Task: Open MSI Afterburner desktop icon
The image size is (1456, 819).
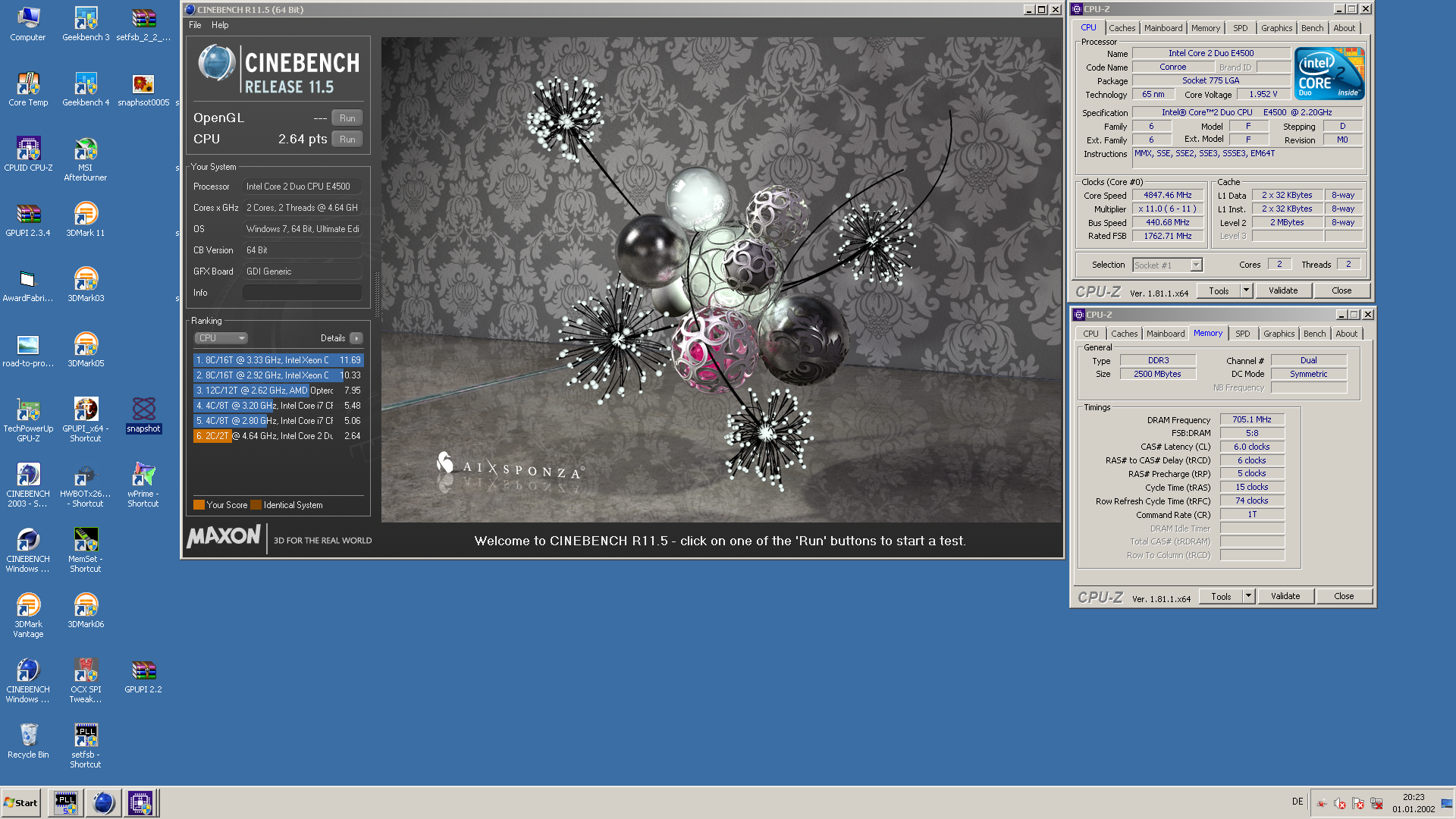Action: (x=86, y=158)
